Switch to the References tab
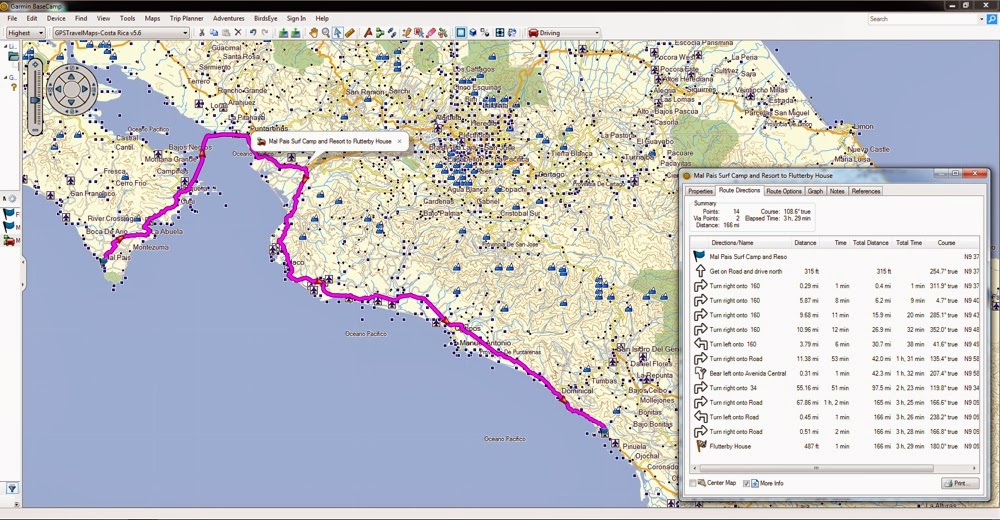1000x520 pixels. tap(865, 191)
